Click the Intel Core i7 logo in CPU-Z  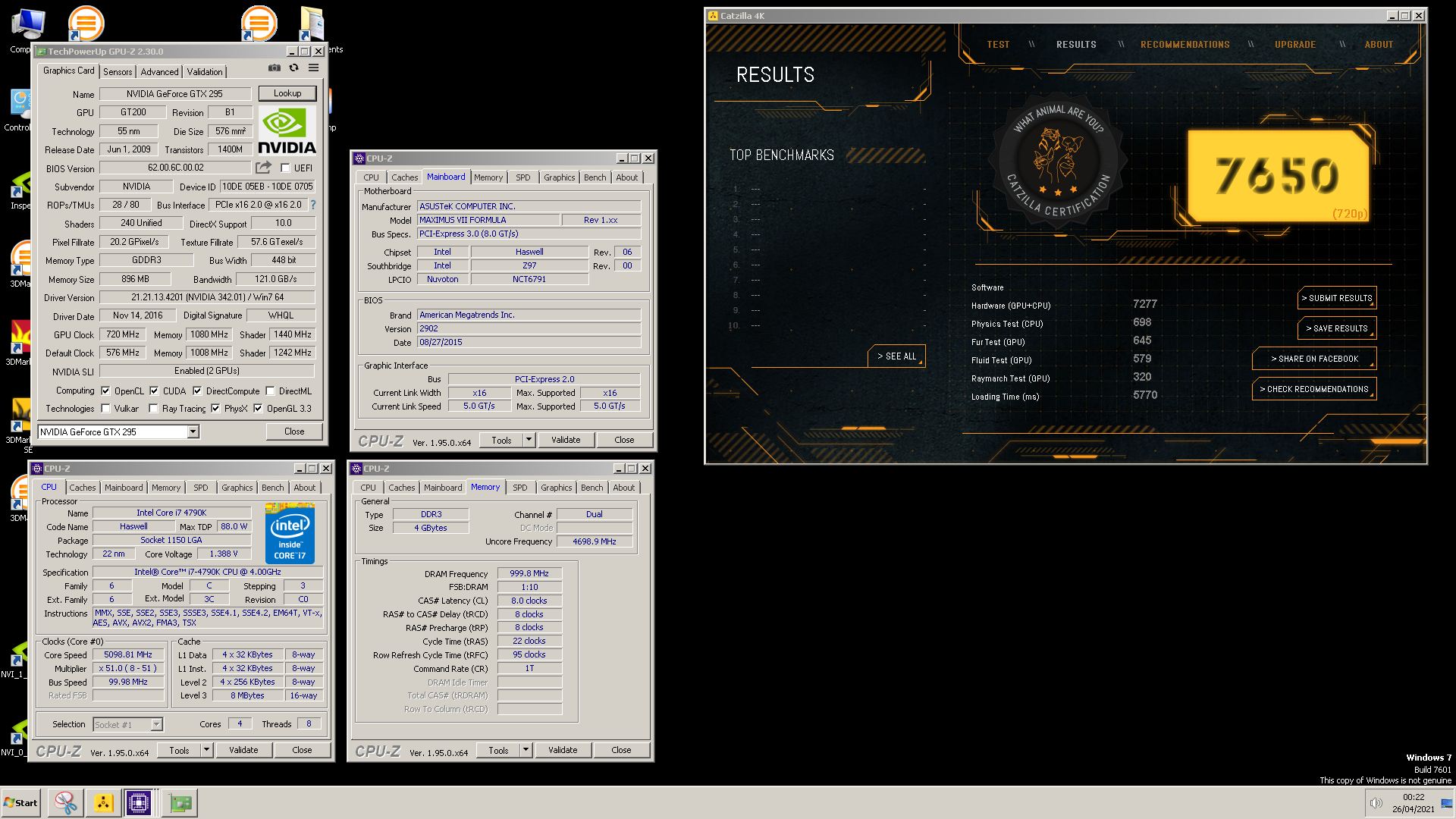[290, 533]
